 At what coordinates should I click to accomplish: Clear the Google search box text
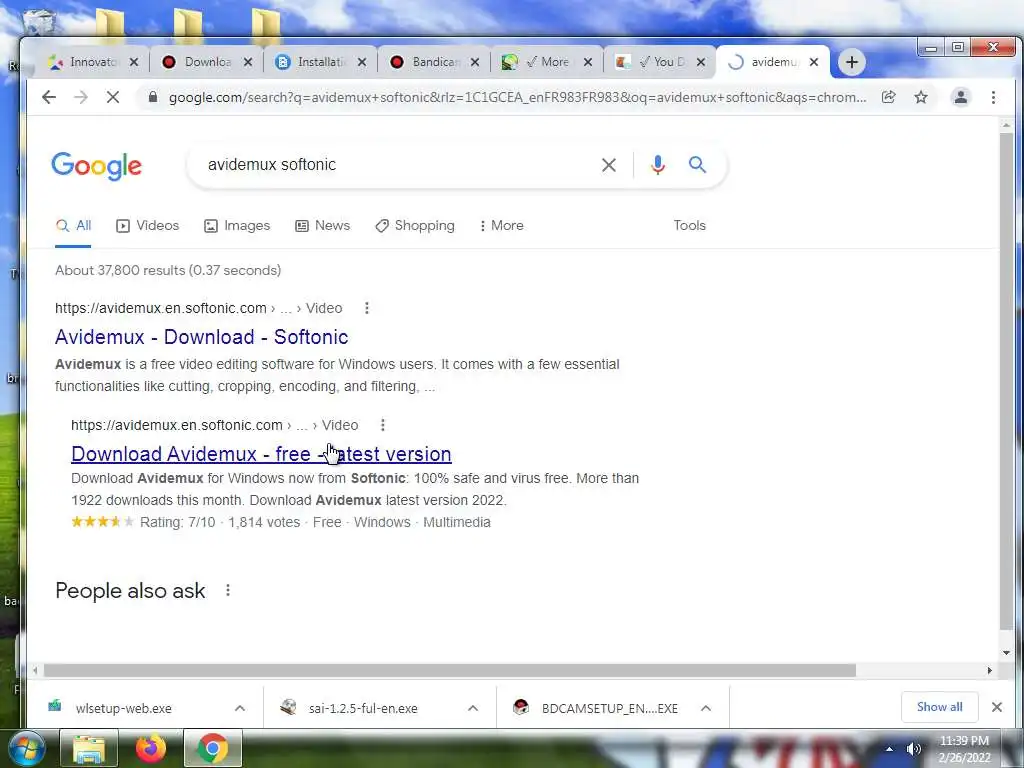[x=609, y=165]
